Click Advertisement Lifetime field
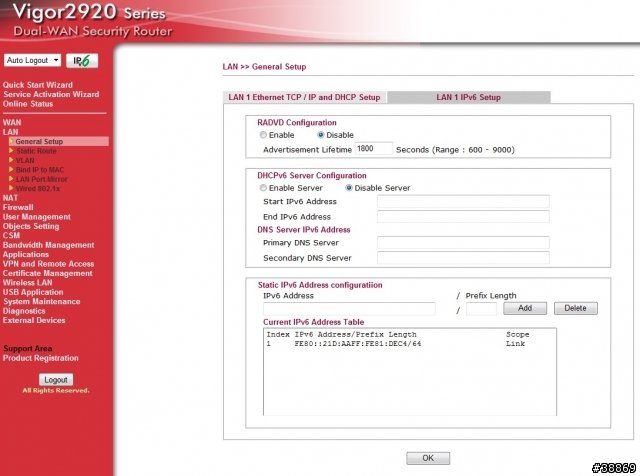The width and height of the screenshot is (640, 476). [374, 149]
